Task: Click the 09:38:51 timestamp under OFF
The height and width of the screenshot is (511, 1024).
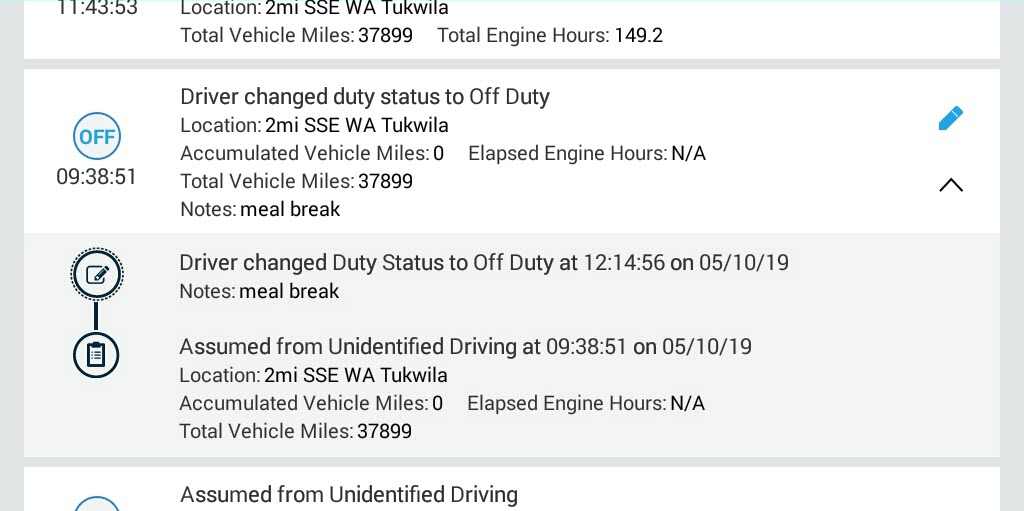Action: point(96,177)
